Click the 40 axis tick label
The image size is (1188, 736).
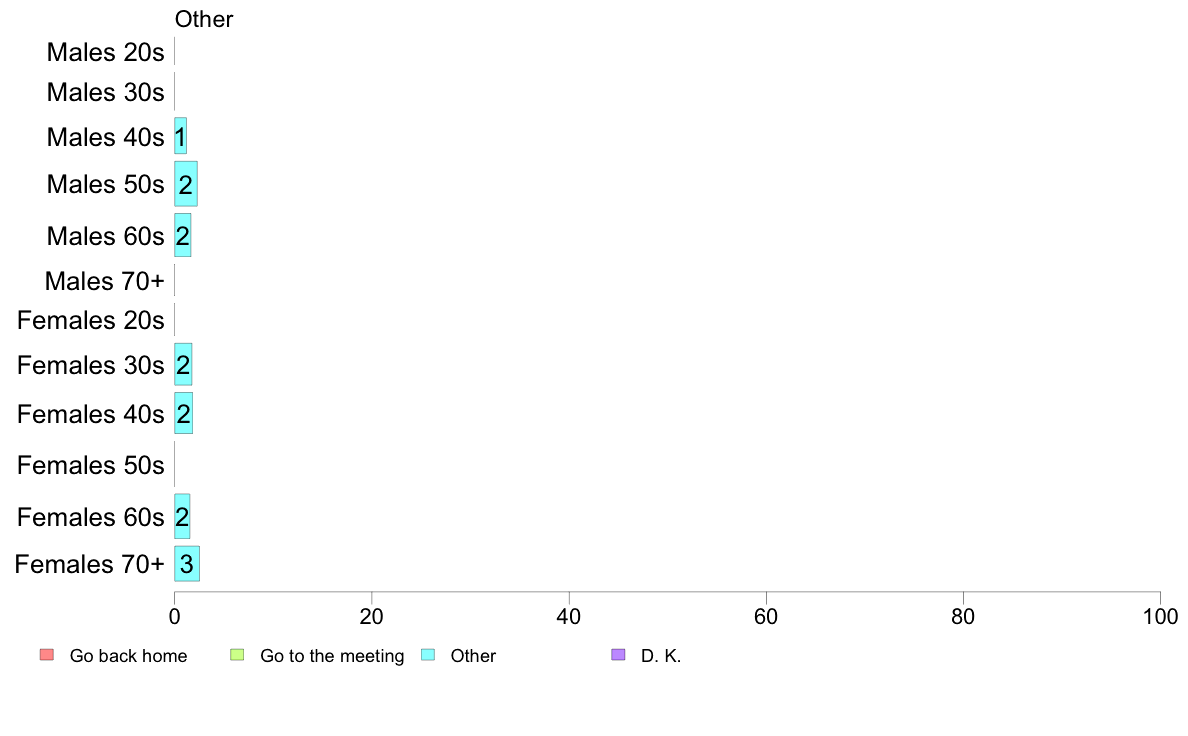[569, 616]
